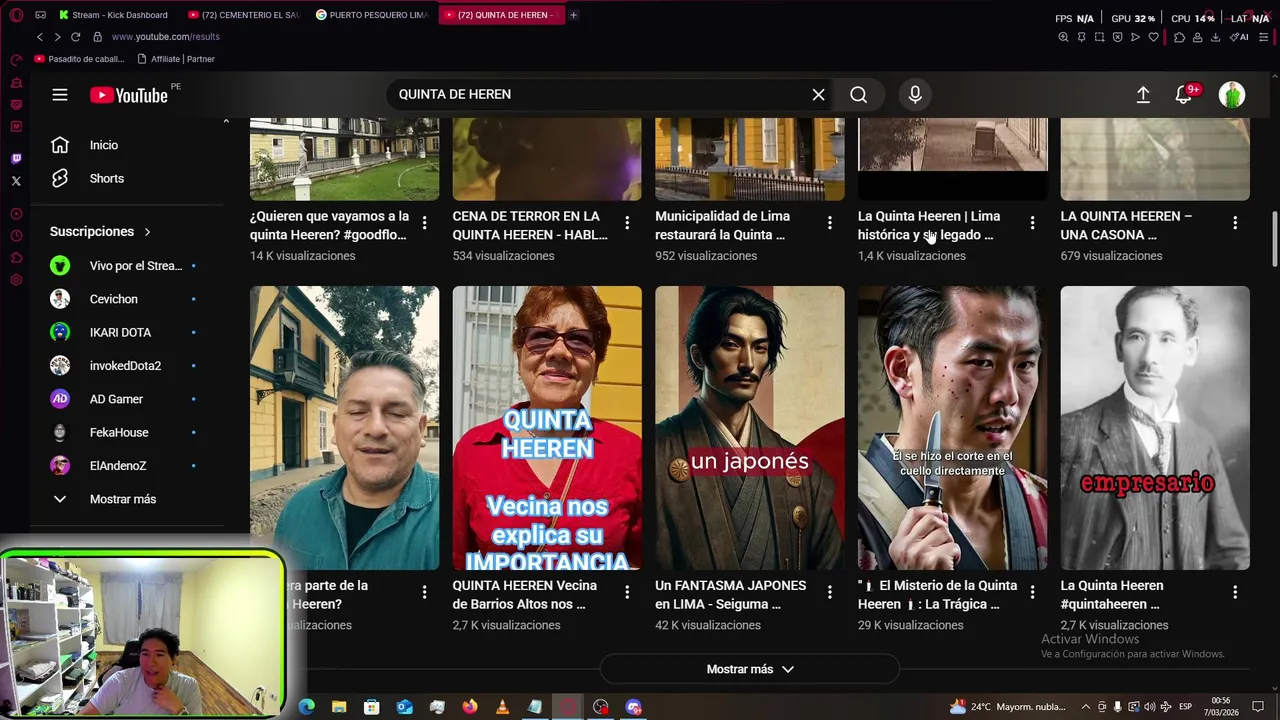This screenshot has width=1280, height=720.
Task: Open Firefox from the Windows taskbar
Action: 470,707
